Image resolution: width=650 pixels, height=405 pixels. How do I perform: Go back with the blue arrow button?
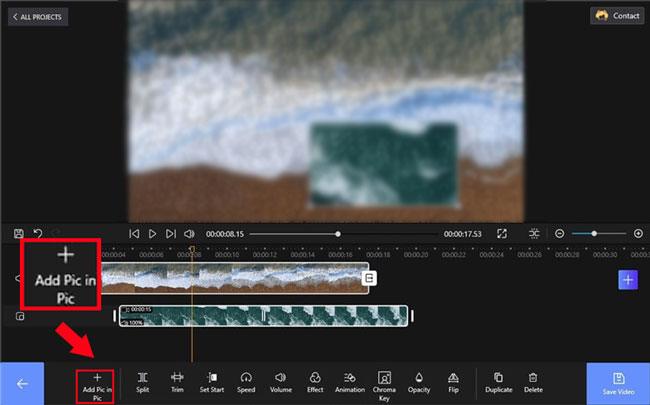point(22,384)
